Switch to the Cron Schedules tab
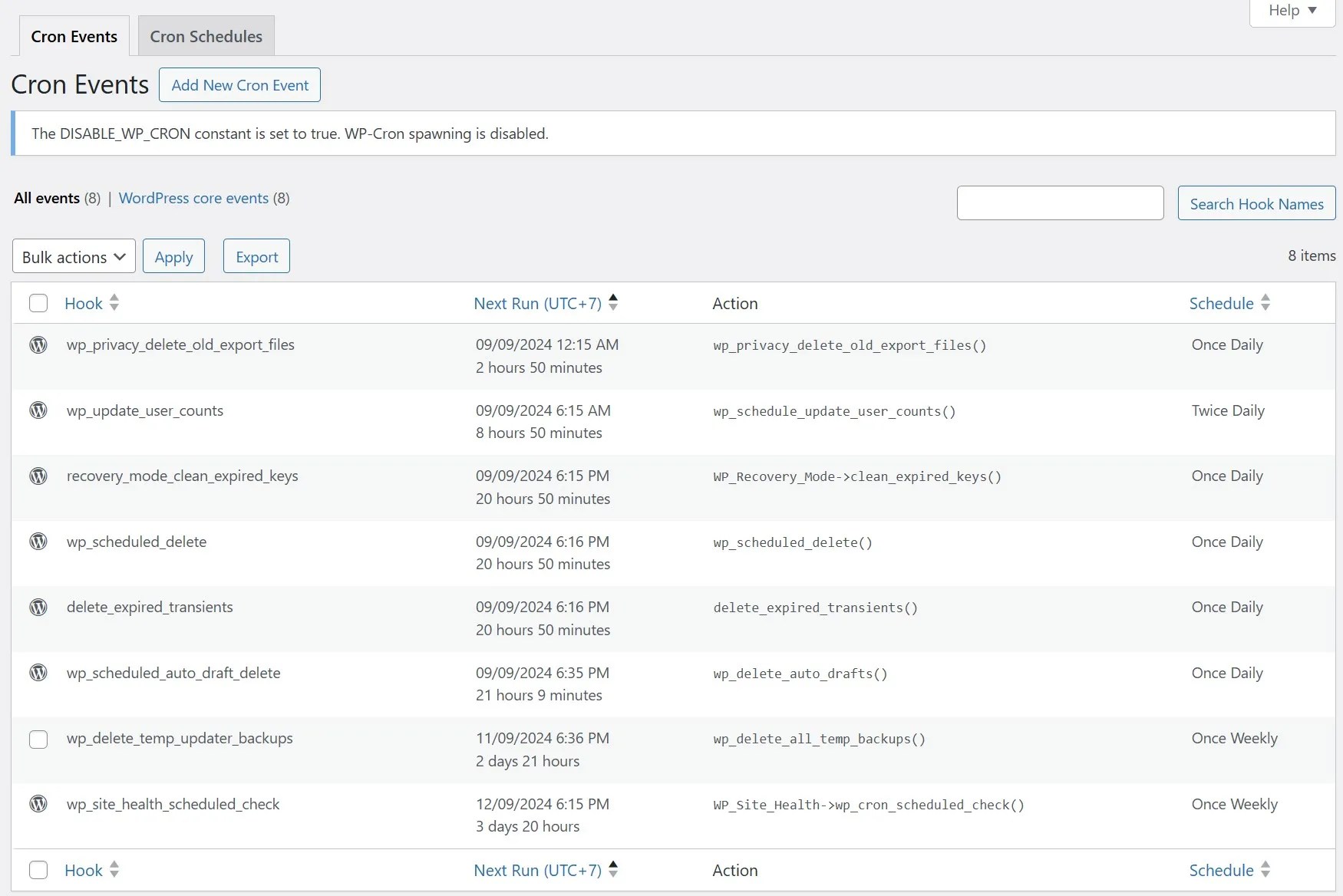 [206, 36]
